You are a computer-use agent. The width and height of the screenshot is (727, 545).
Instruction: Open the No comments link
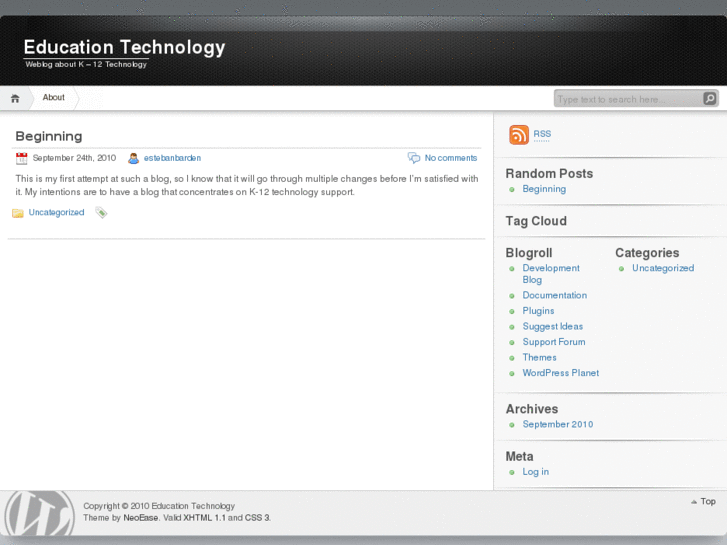[451, 158]
